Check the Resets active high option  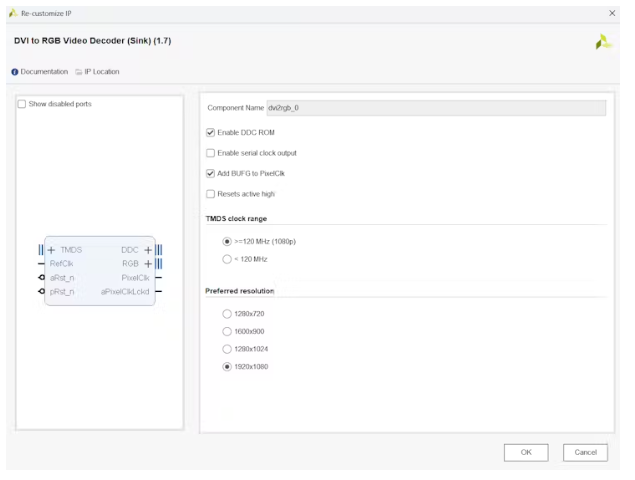[210, 194]
